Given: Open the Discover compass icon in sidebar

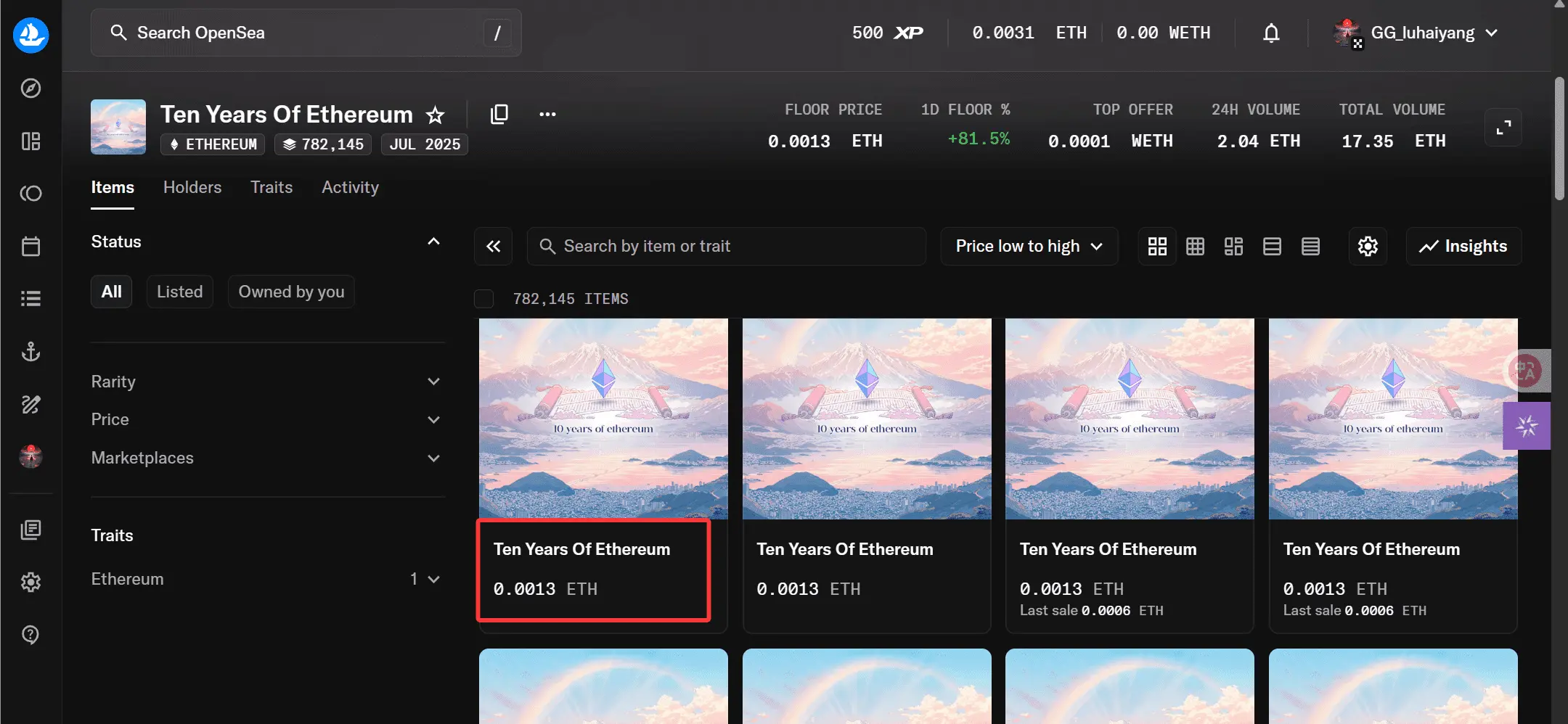Looking at the screenshot, I should coord(30,89).
